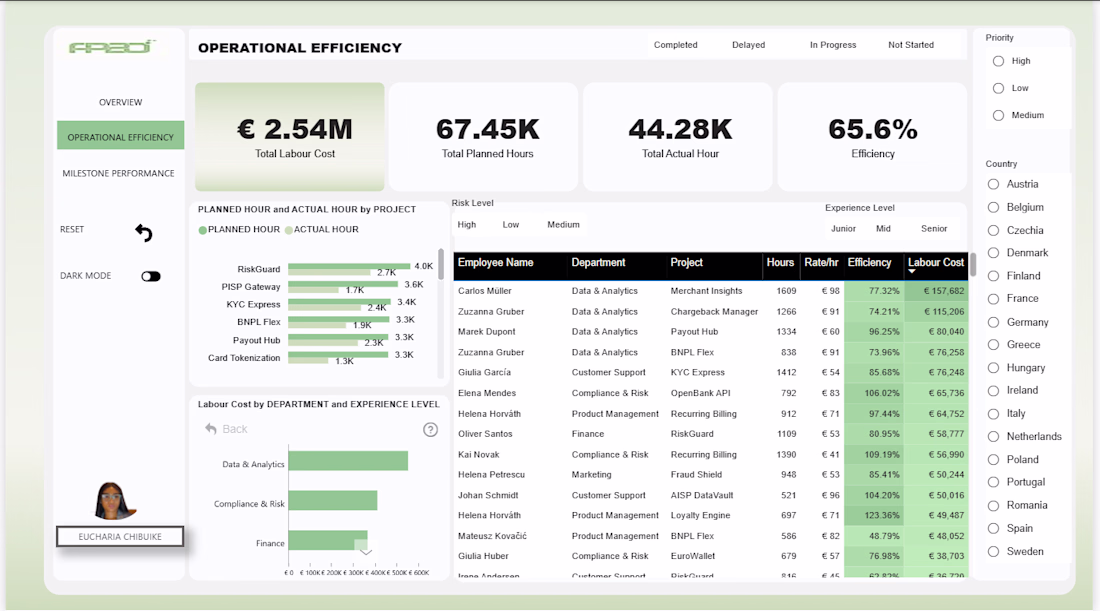This screenshot has width=1100, height=611.
Task: Click the Data & Analytics bar
Action: 348,461
